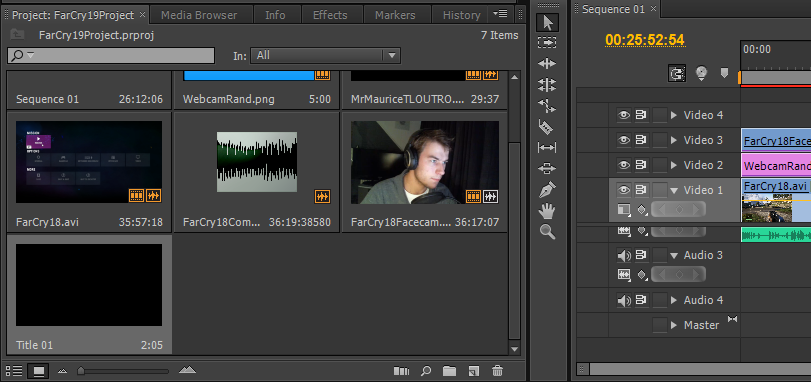This screenshot has width=811, height=382.
Task: Delete selected item with the trash icon
Action: 497,371
